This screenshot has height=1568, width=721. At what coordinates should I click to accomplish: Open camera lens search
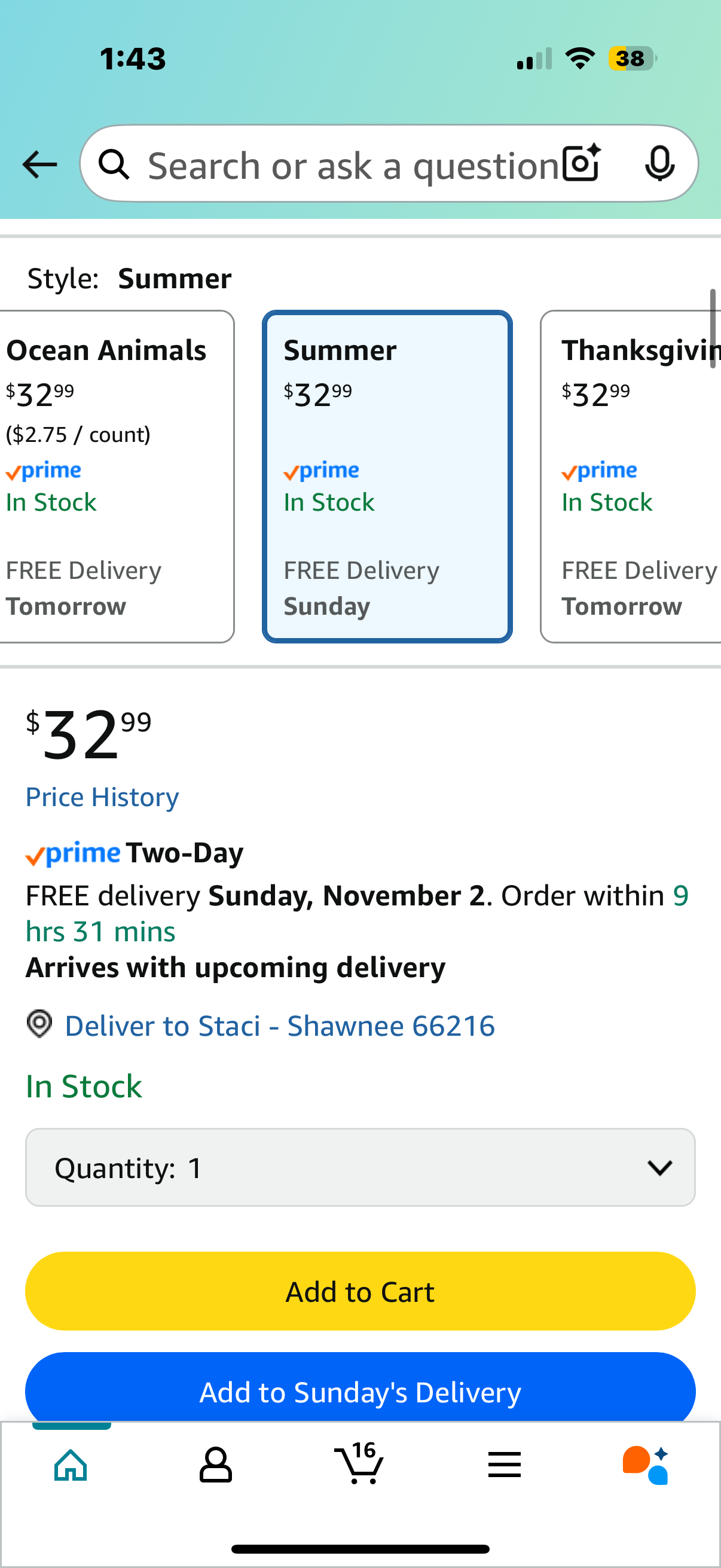point(581,164)
